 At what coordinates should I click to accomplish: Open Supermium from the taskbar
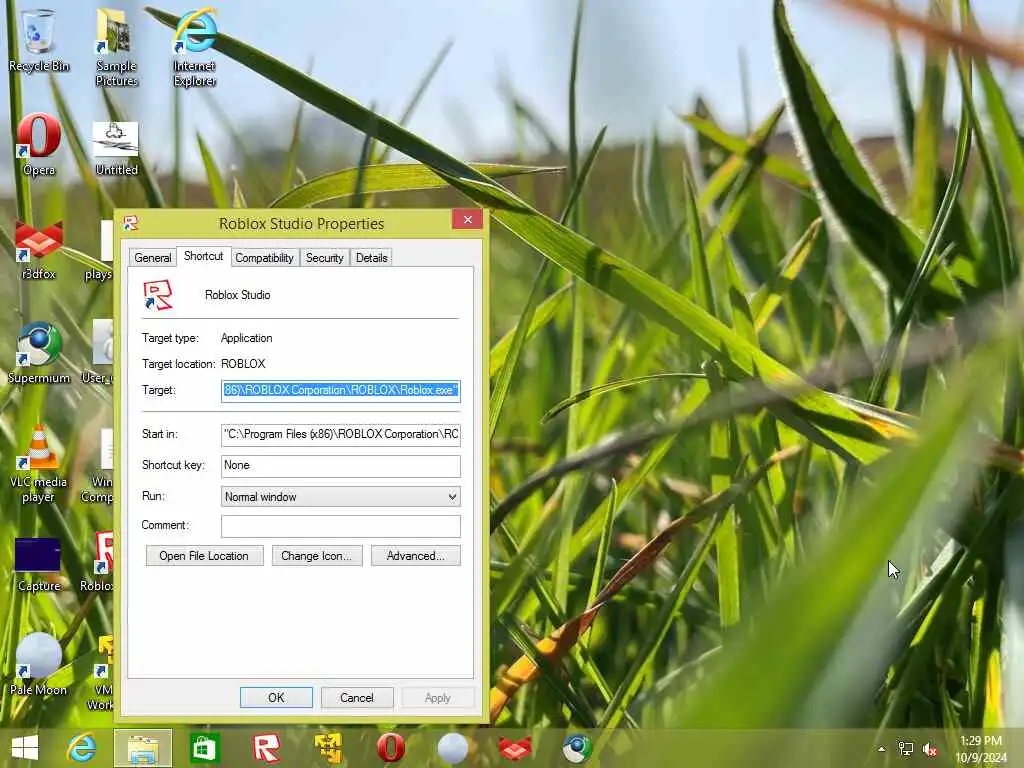tap(577, 748)
